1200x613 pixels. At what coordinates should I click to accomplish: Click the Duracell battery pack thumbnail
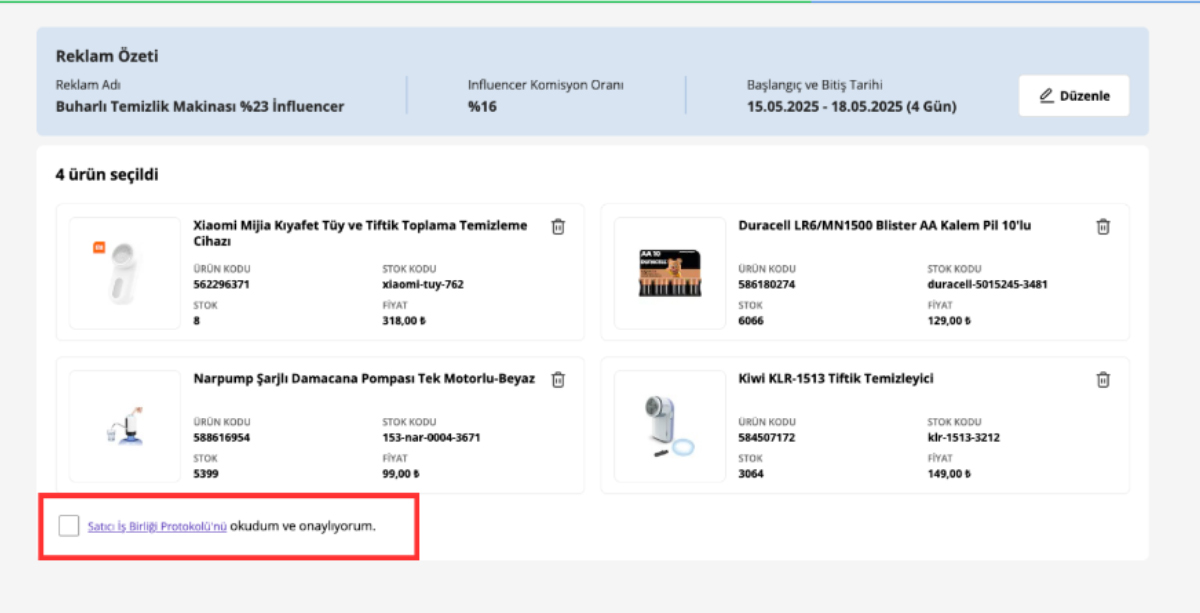tap(670, 273)
